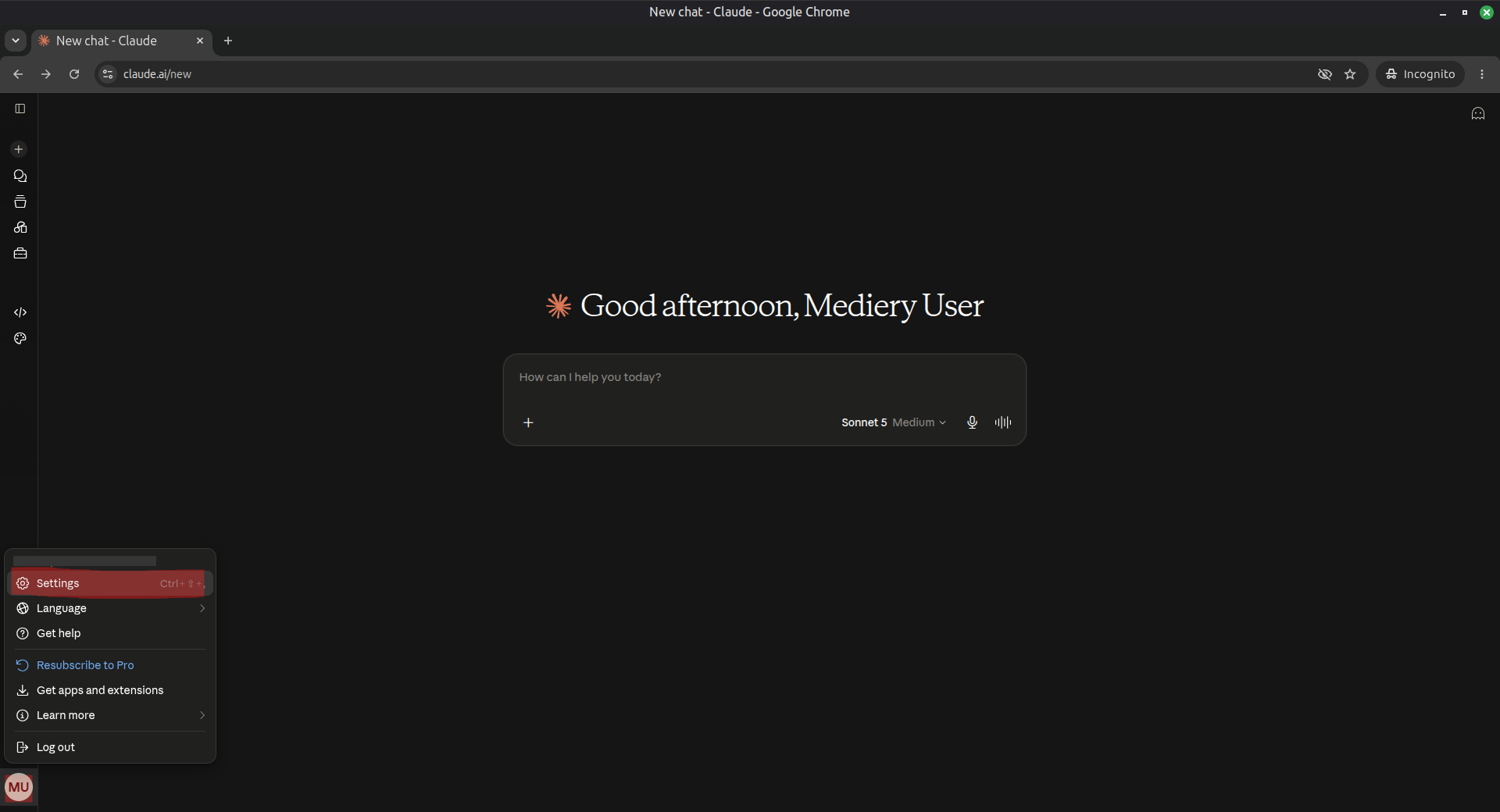Viewport: 1500px width, 812px height.
Task: Open Chrome three-dot menu
Action: click(x=1482, y=74)
